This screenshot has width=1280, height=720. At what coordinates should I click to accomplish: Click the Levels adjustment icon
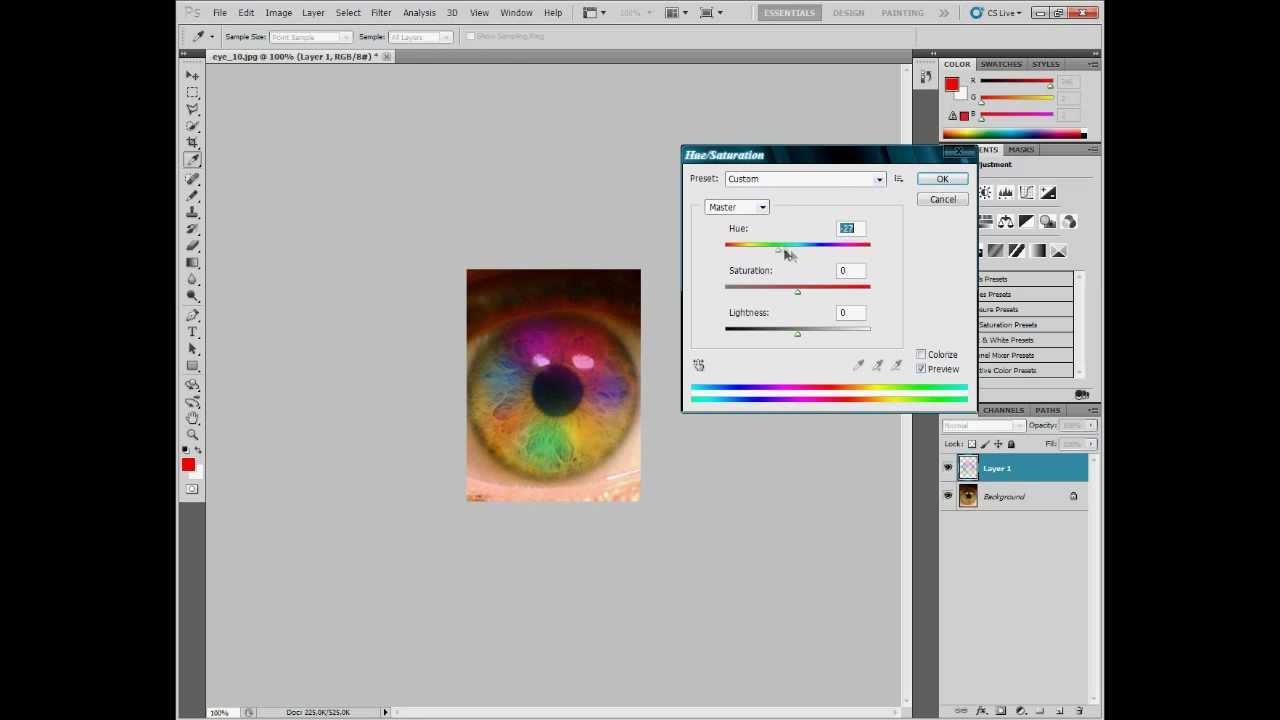pyautogui.click(x=1005, y=193)
